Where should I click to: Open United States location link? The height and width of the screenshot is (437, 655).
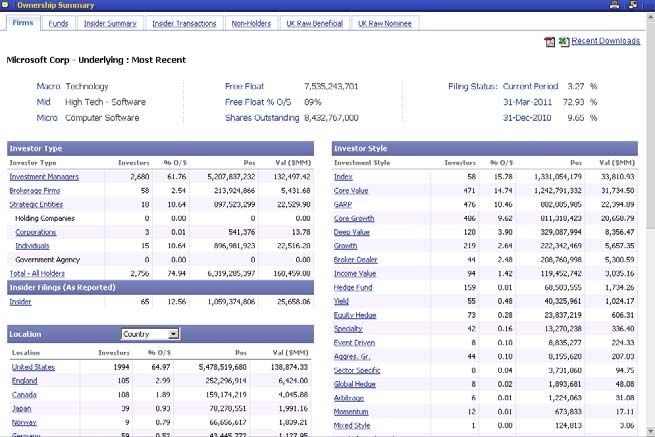[33, 367]
